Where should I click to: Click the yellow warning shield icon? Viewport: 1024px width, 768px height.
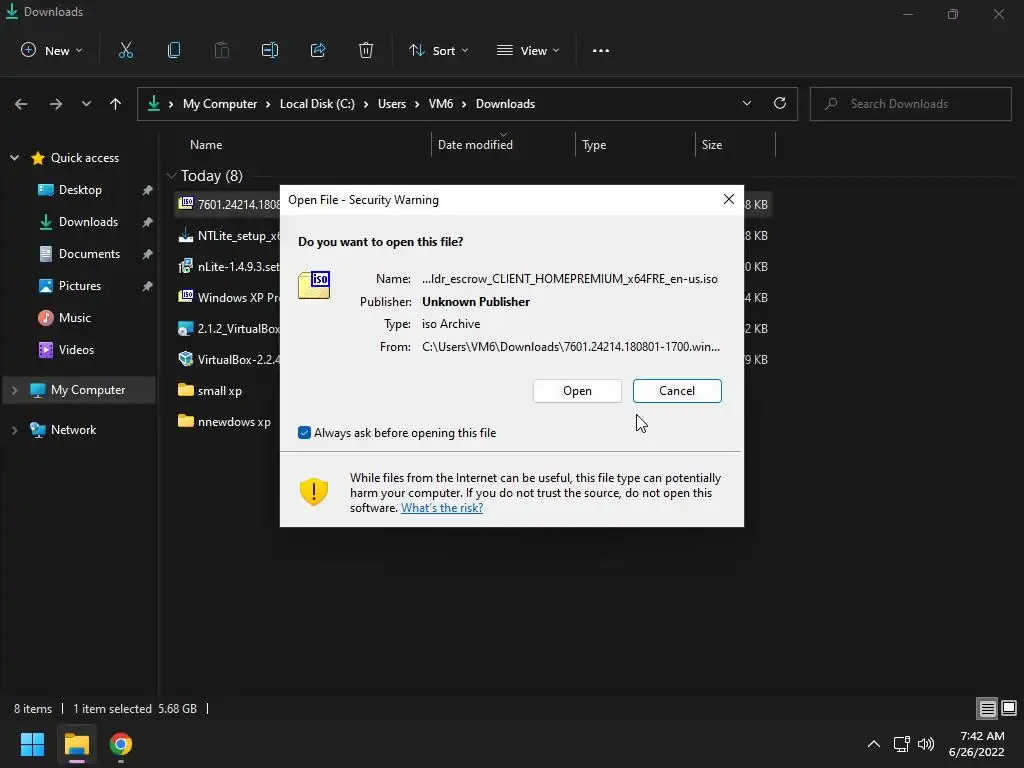pyautogui.click(x=313, y=492)
